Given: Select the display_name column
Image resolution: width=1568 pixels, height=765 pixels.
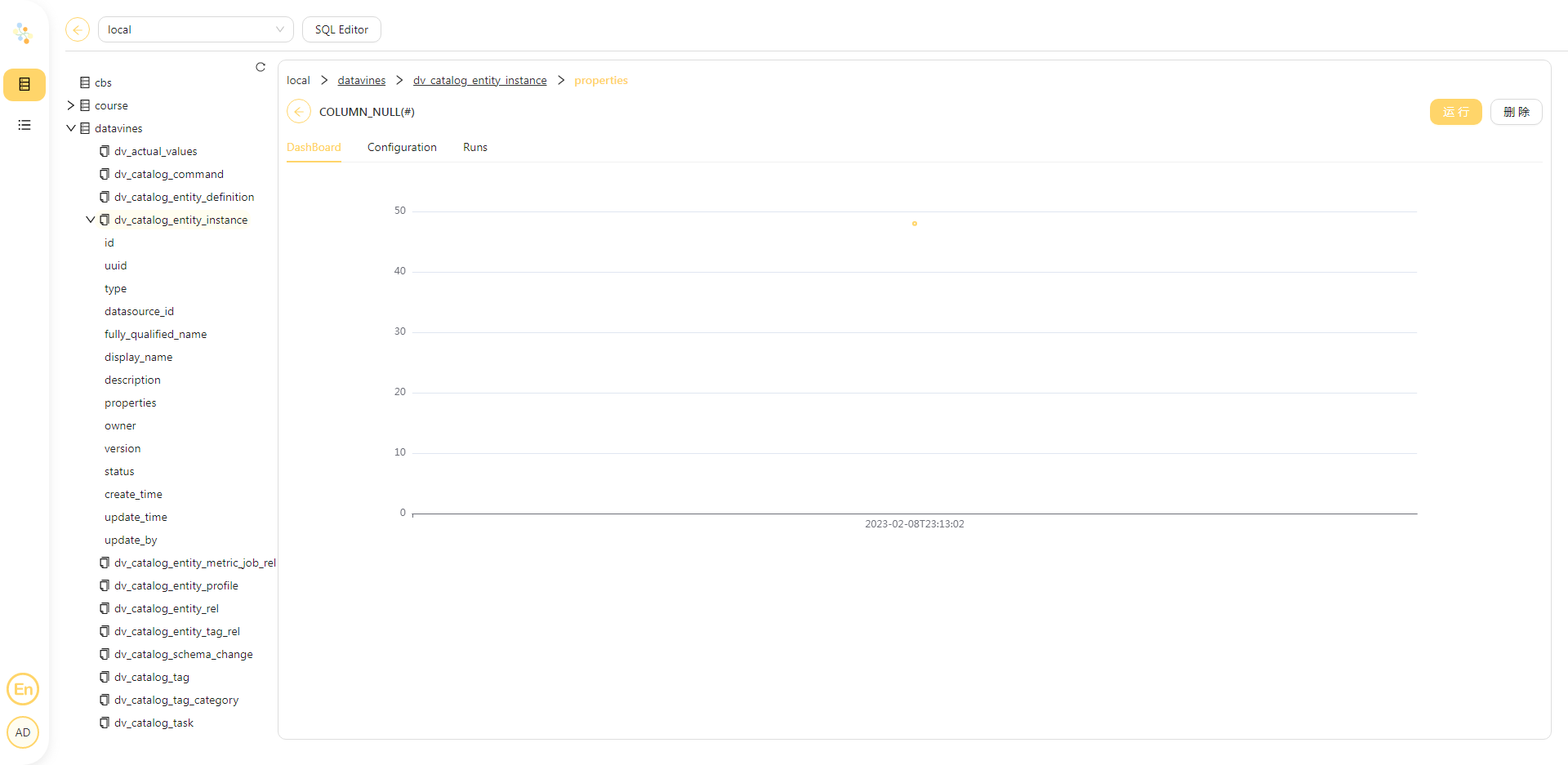Looking at the screenshot, I should [138, 357].
